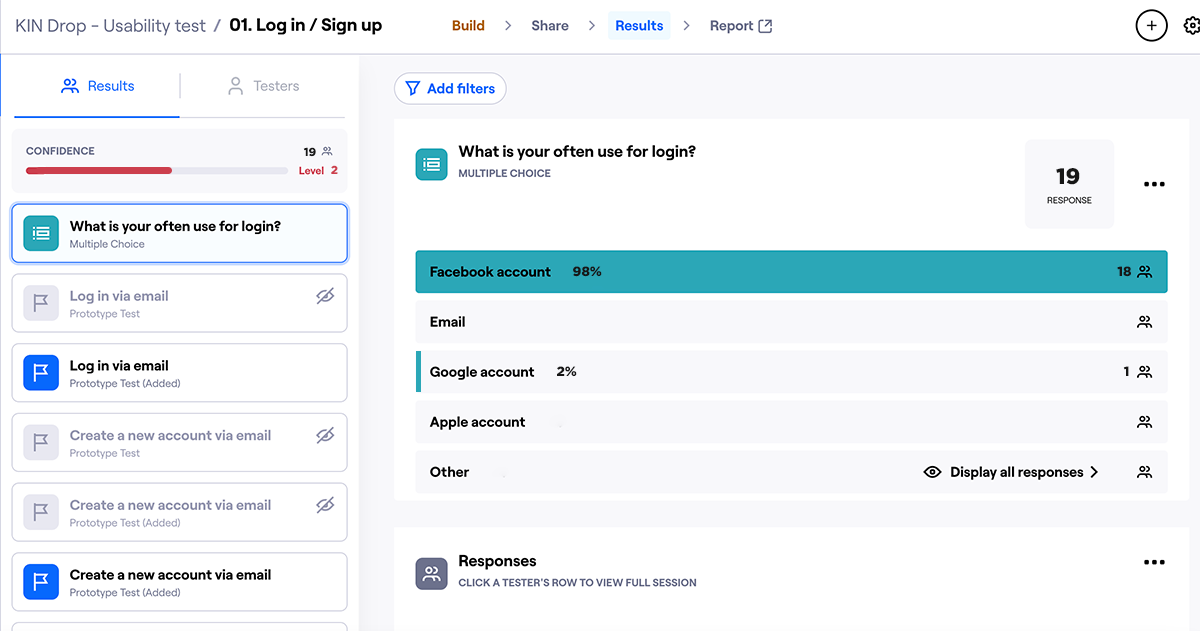This screenshot has width=1200, height=631.
Task: Click the red Confidence level progress bar
Action: click(99, 171)
